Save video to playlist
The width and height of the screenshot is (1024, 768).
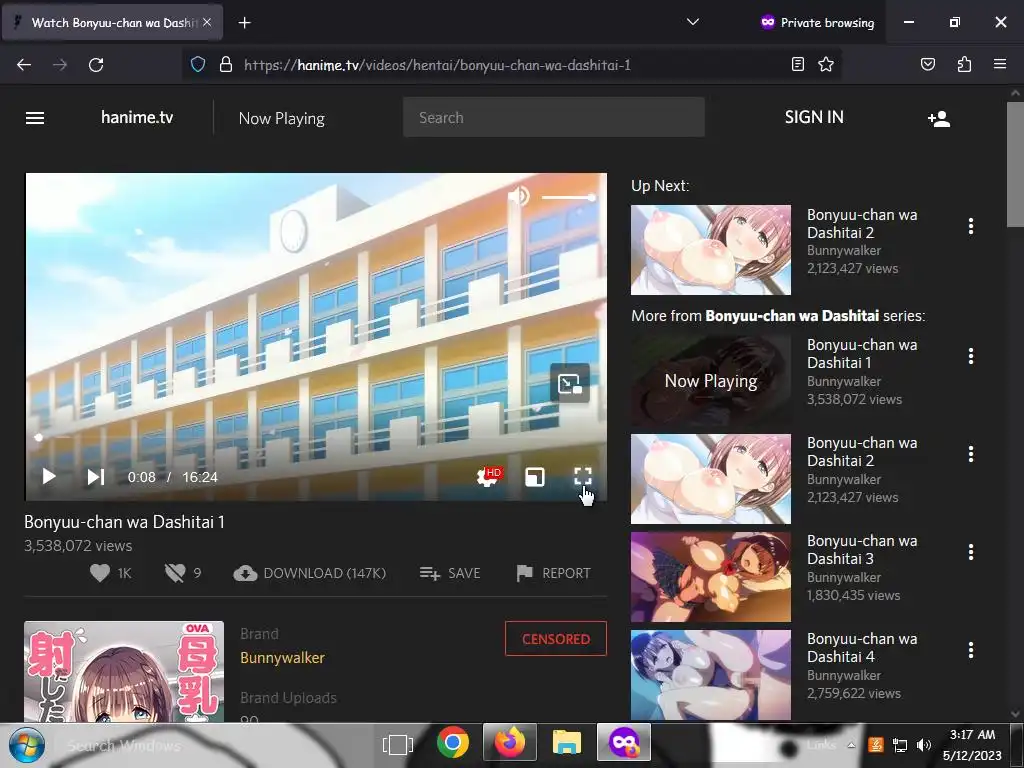pyautogui.click(x=449, y=573)
